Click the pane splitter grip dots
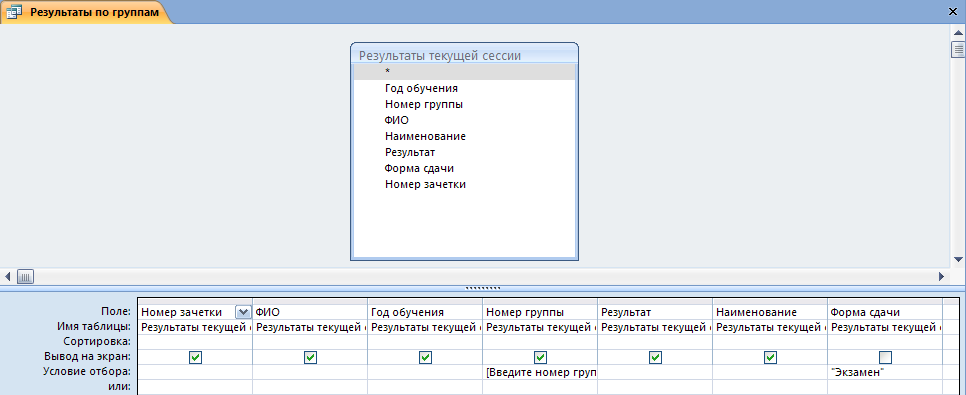This screenshot has height=395, width=966. point(483,288)
